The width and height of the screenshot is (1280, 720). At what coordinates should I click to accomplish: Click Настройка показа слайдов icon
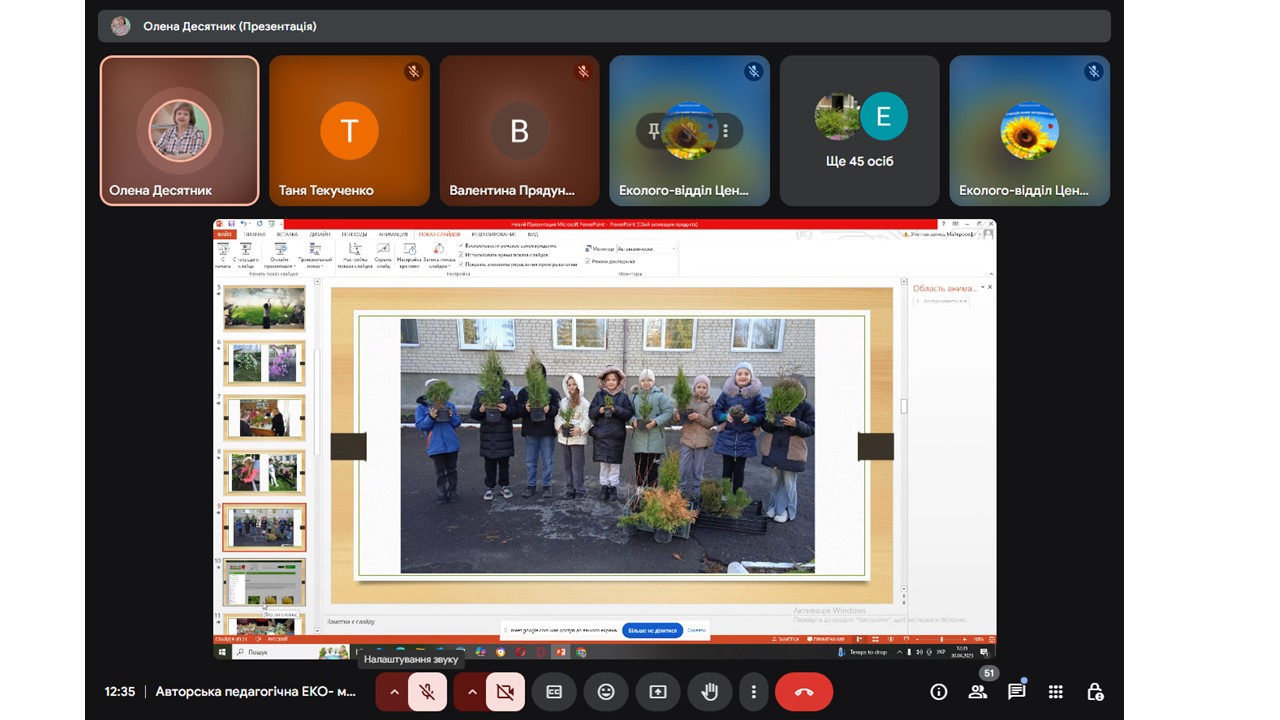pyautogui.click(x=355, y=255)
